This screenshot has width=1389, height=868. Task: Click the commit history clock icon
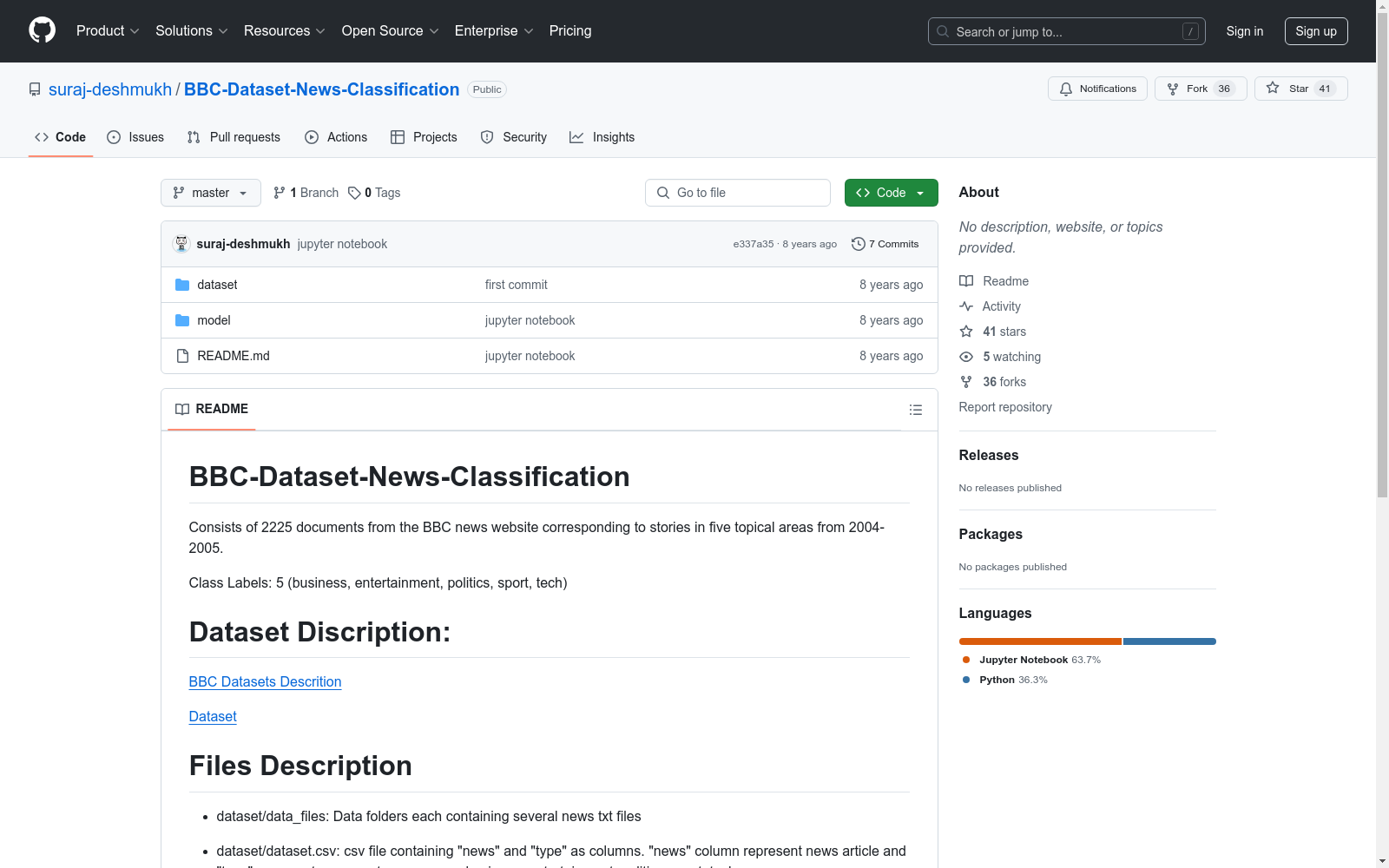point(859,244)
